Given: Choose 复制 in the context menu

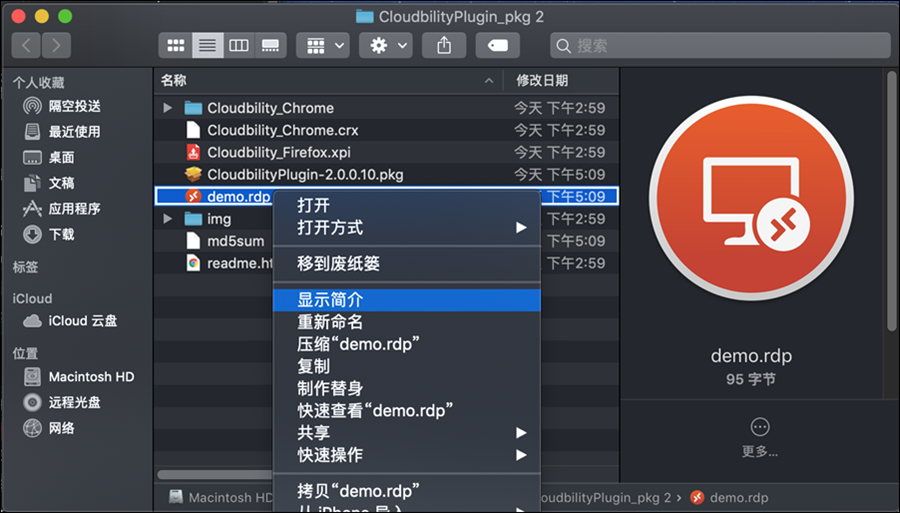Looking at the screenshot, I should click(407, 366).
